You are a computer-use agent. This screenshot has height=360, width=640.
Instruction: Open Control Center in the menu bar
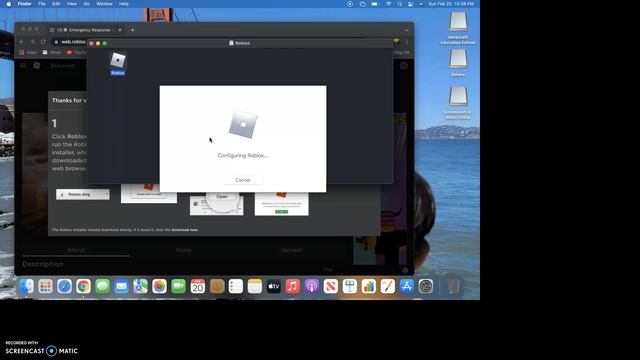[x=410, y=4]
